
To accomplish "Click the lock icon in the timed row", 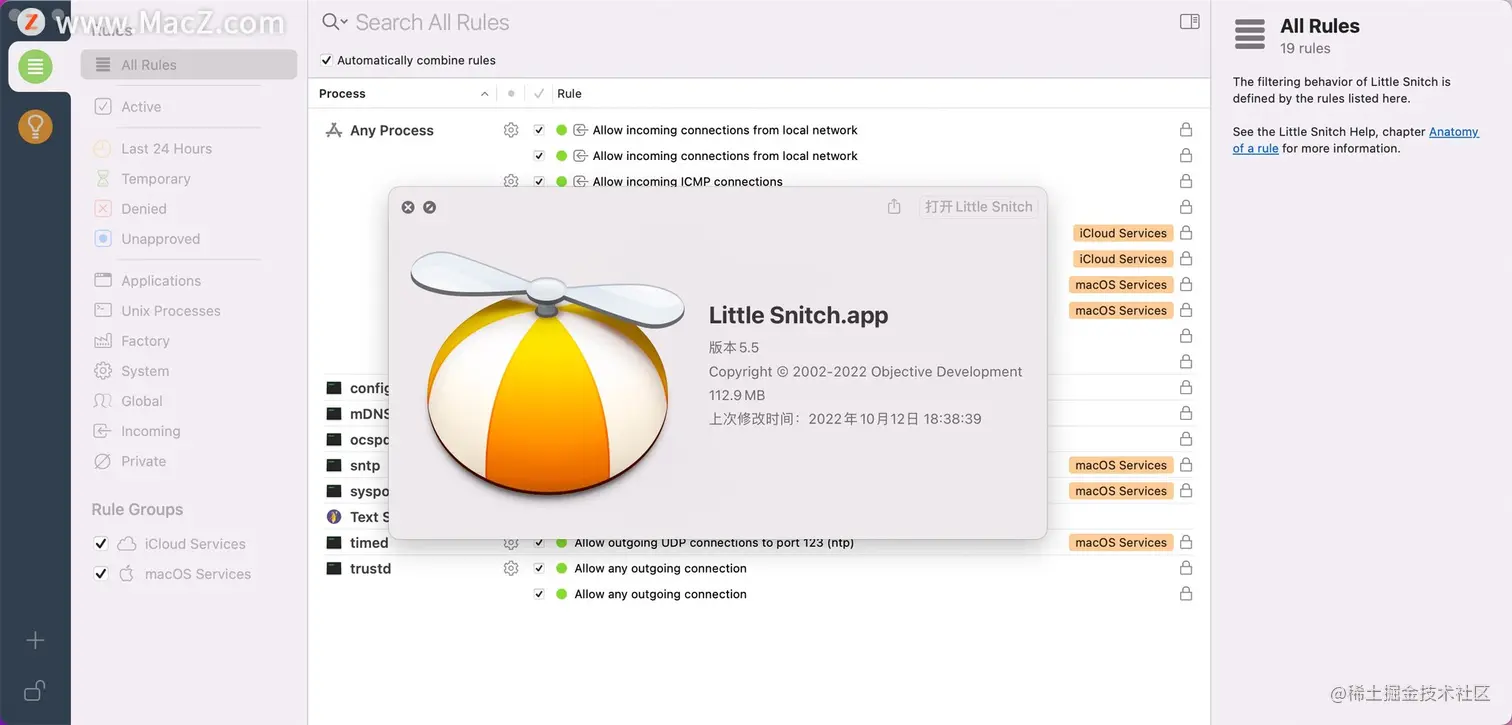I will pos(1186,542).
